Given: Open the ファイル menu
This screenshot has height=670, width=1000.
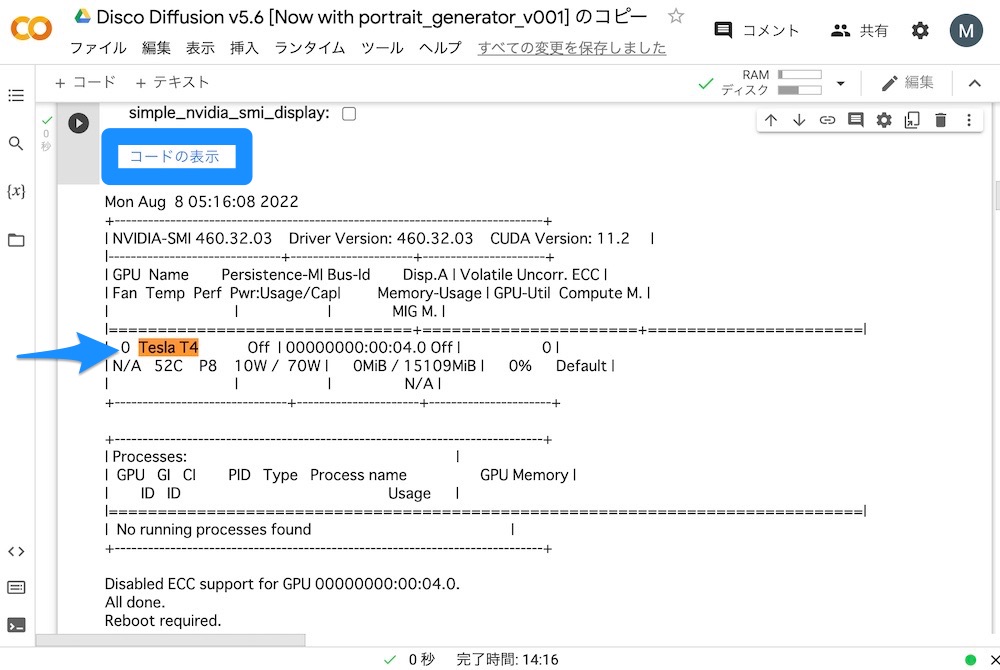Looking at the screenshot, I should coord(98,48).
